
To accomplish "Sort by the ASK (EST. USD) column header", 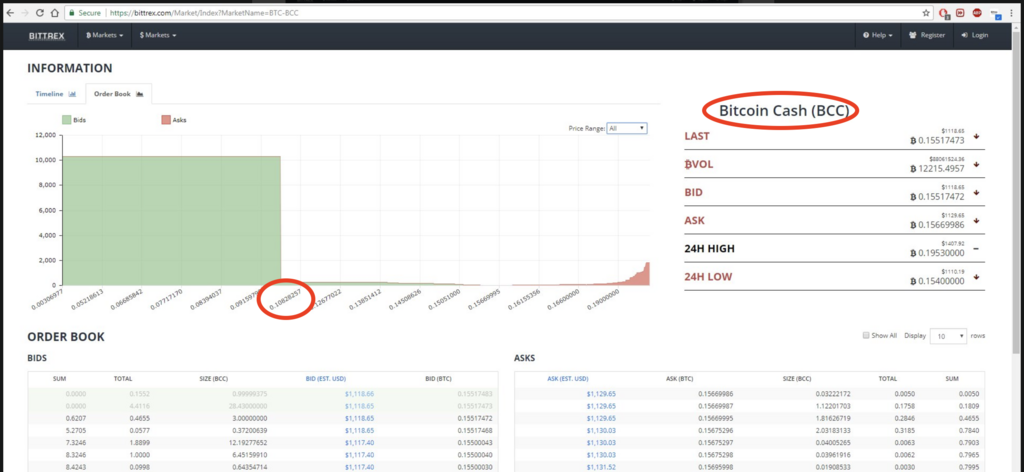I will (568, 379).
